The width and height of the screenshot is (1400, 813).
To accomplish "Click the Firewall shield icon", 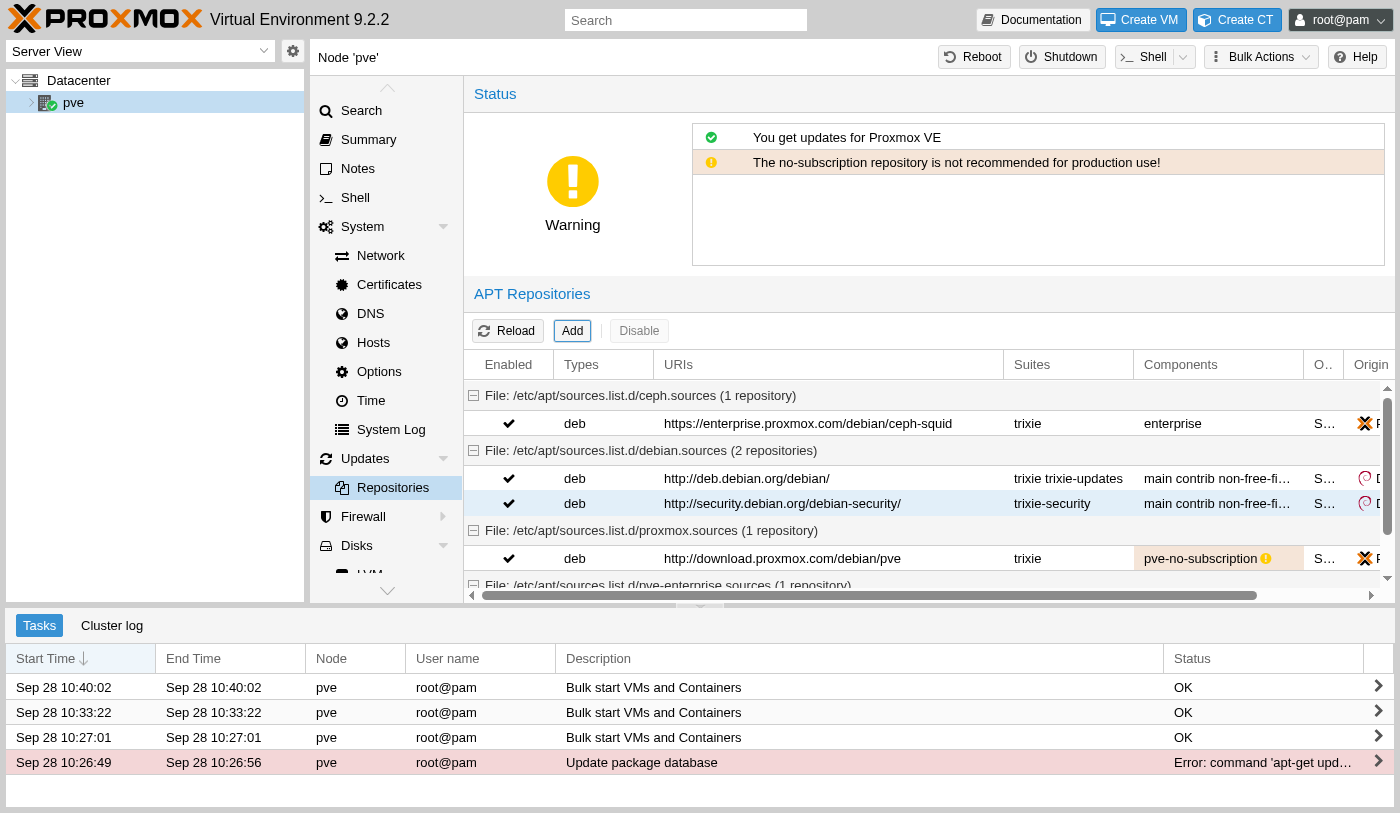I will tap(326, 517).
